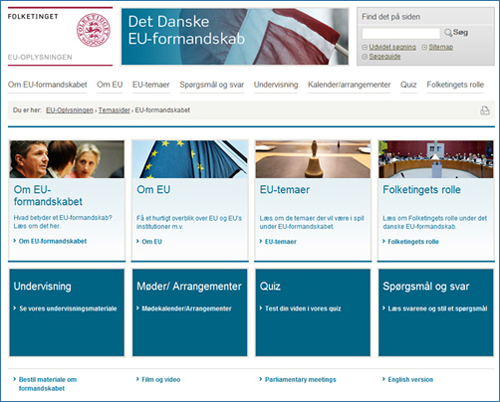Screen dimensions: 500x402
Task: Go to Temasider breadcrumb
Action: 114,110
